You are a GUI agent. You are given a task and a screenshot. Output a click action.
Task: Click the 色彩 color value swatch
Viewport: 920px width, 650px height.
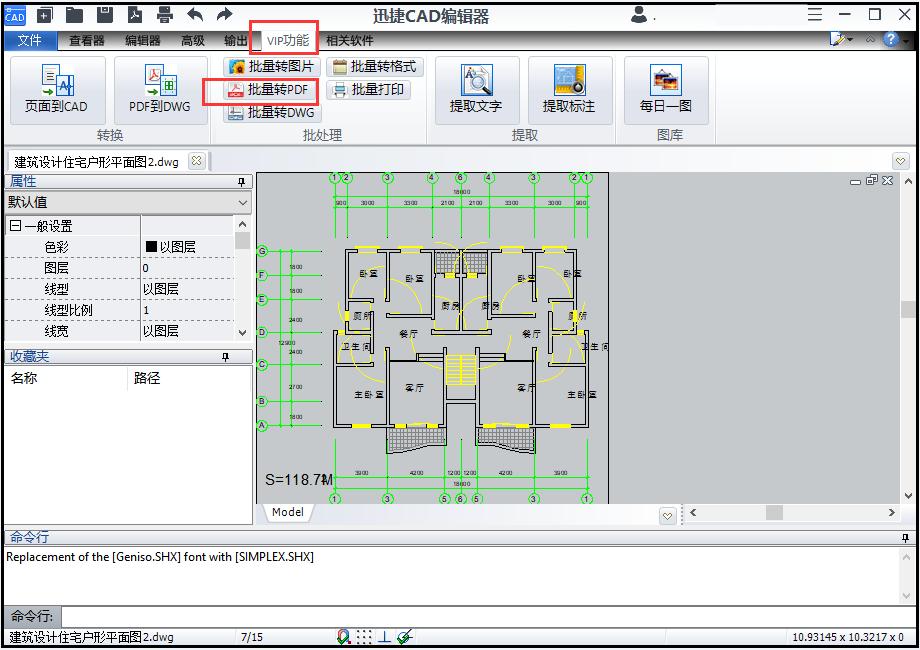[x=152, y=247]
